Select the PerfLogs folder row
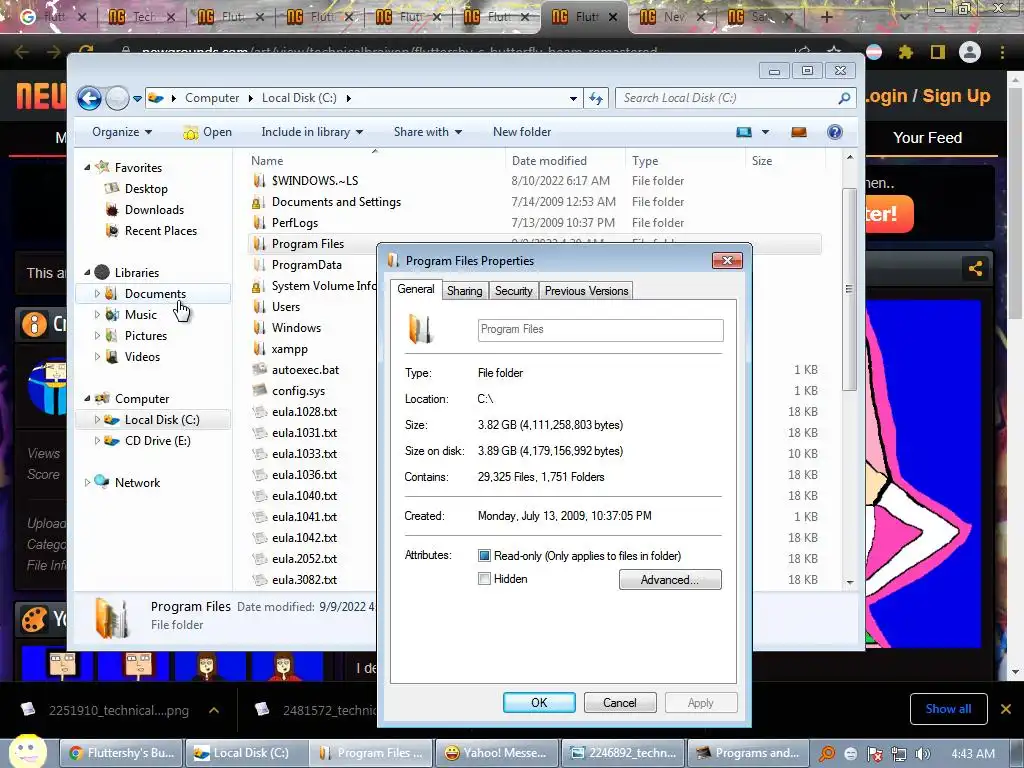This screenshot has width=1024, height=768. click(x=534, y=223)
